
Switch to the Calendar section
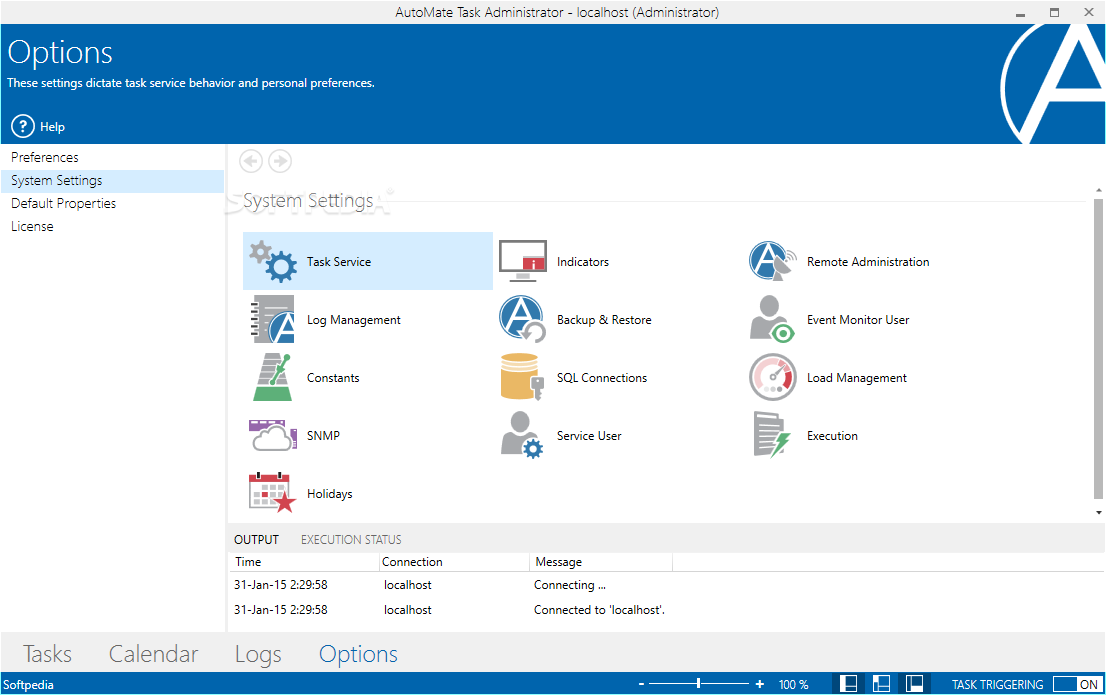click(x=153, y=653)
